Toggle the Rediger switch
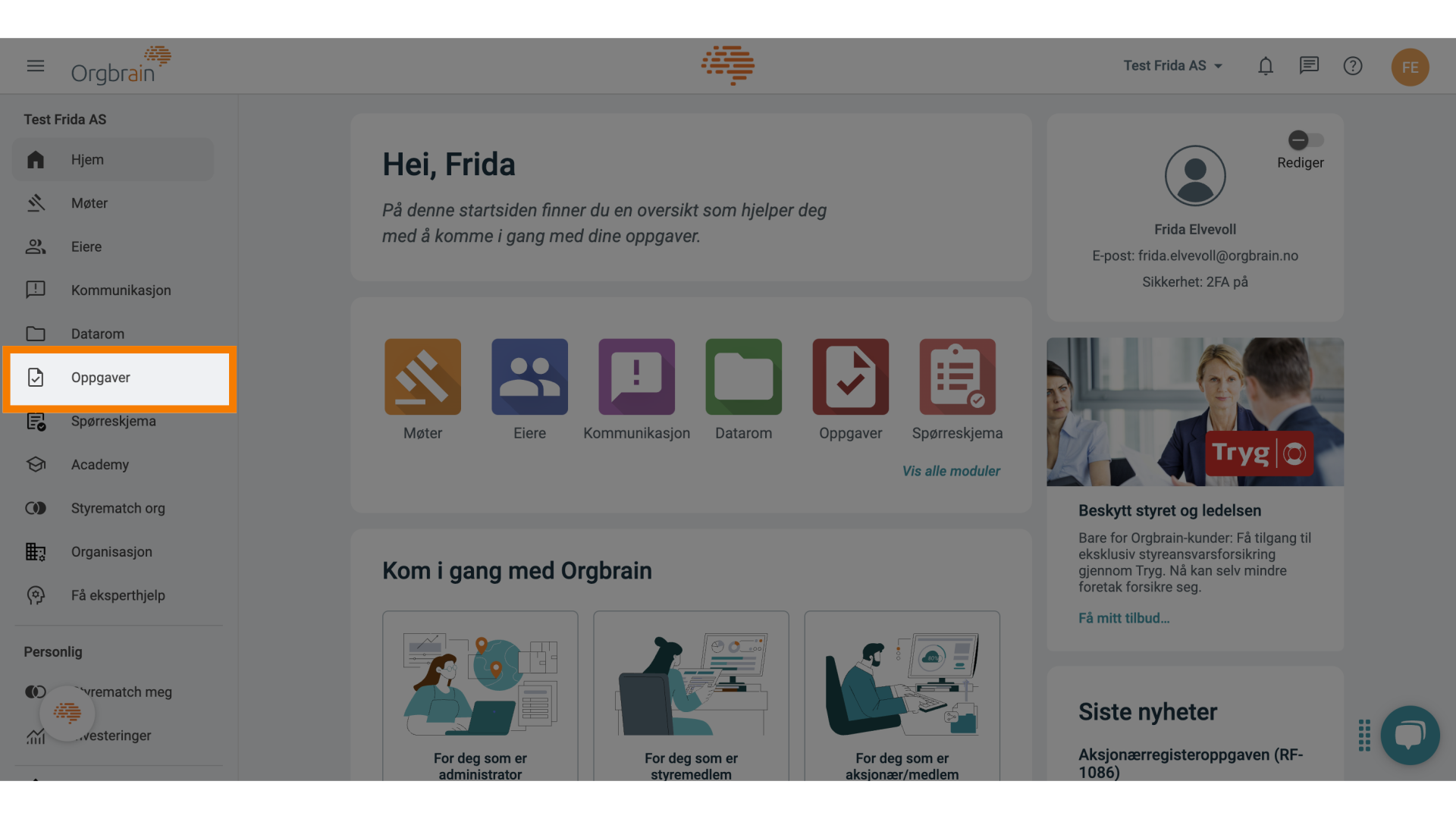 click(x=1306, y=140)
